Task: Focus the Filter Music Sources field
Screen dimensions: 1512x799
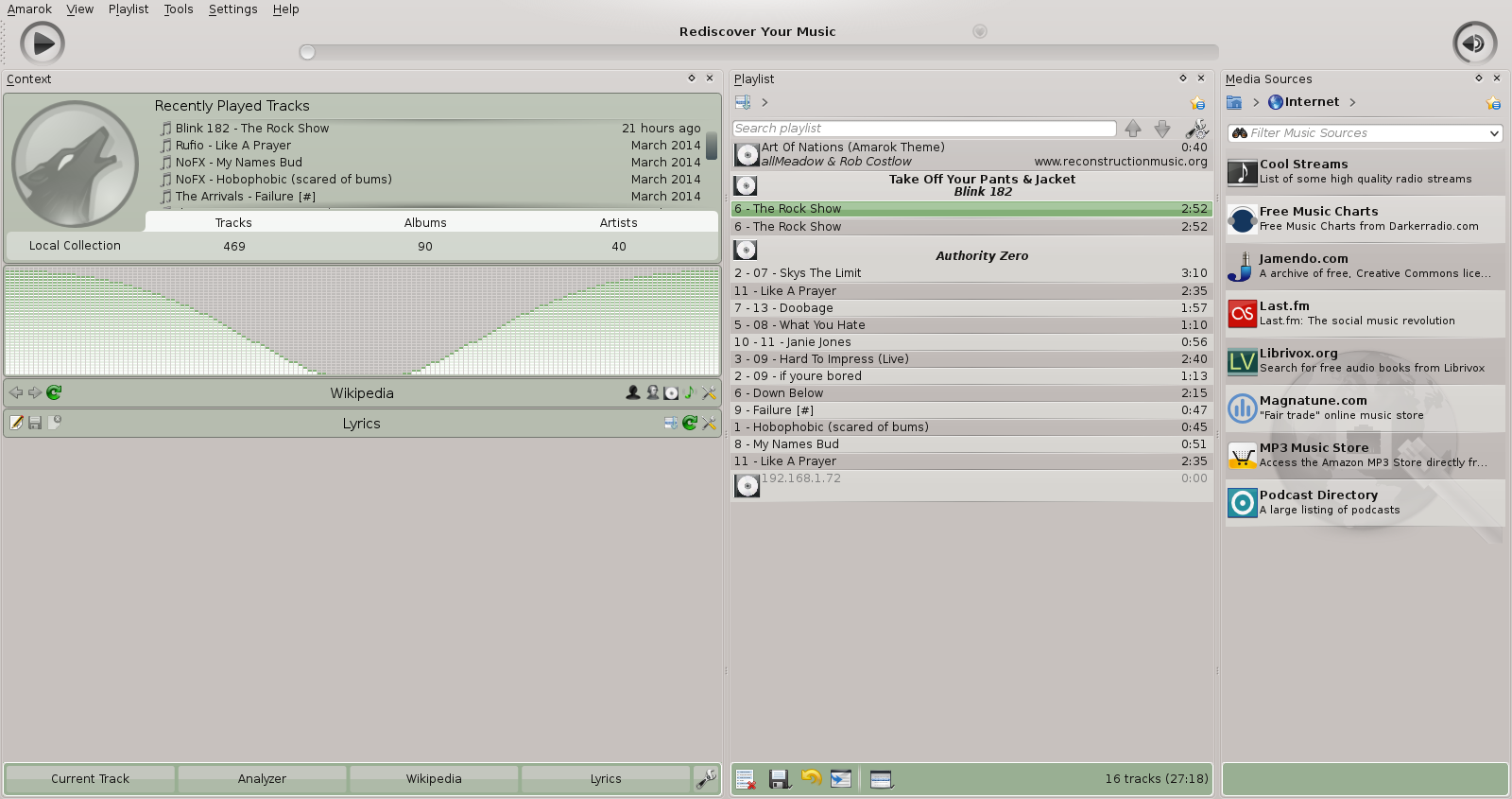Action: pos(1365,133)
